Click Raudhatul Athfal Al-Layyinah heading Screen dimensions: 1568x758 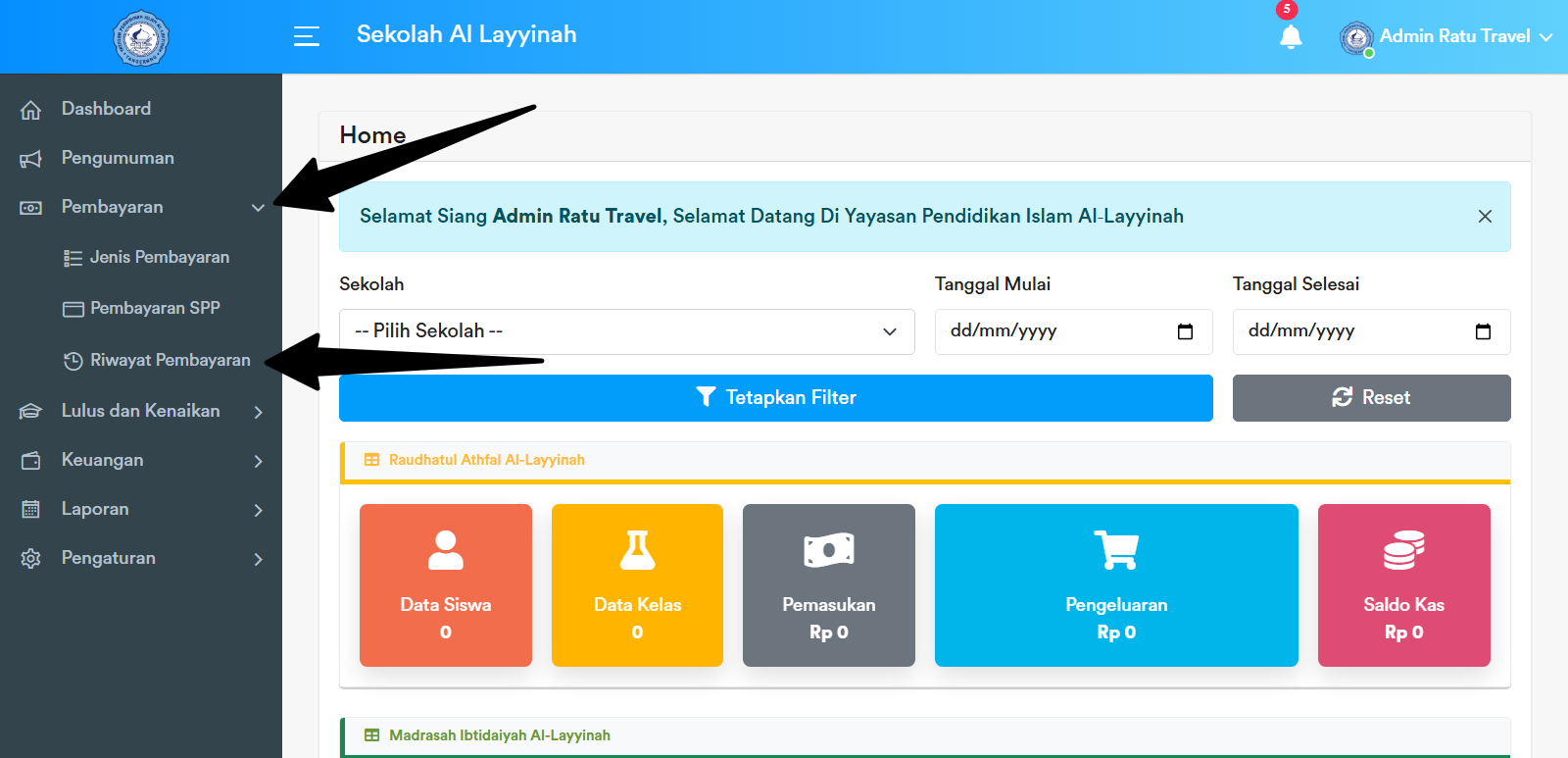tap(487, 460)
